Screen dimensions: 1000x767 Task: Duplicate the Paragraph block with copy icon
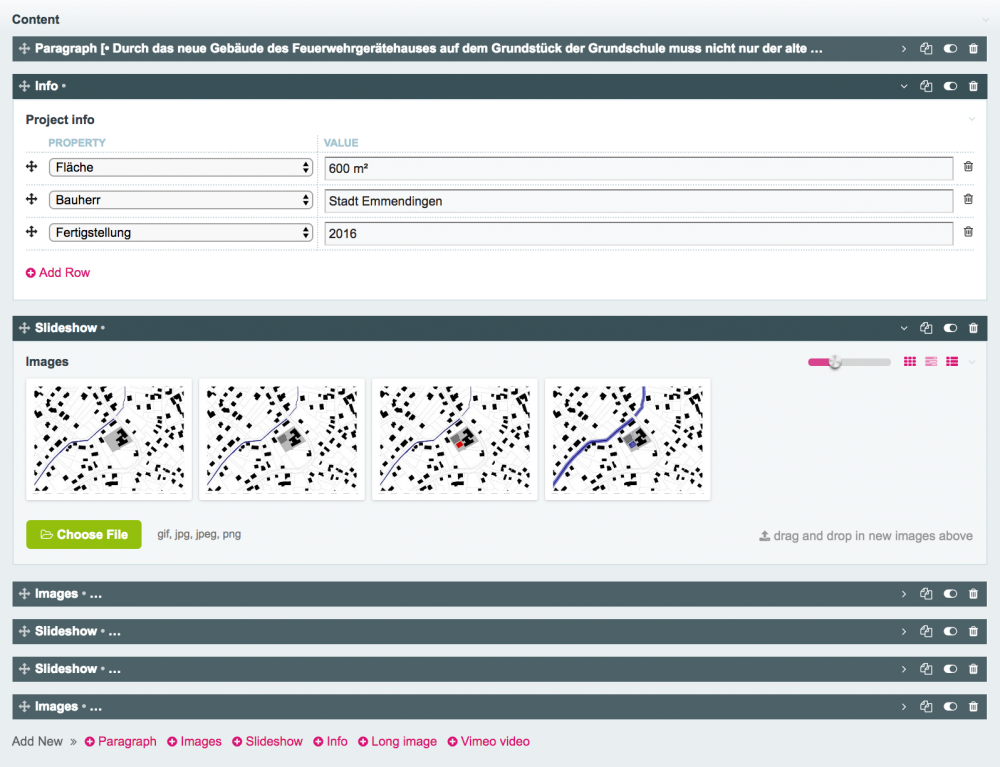point(926,48)
